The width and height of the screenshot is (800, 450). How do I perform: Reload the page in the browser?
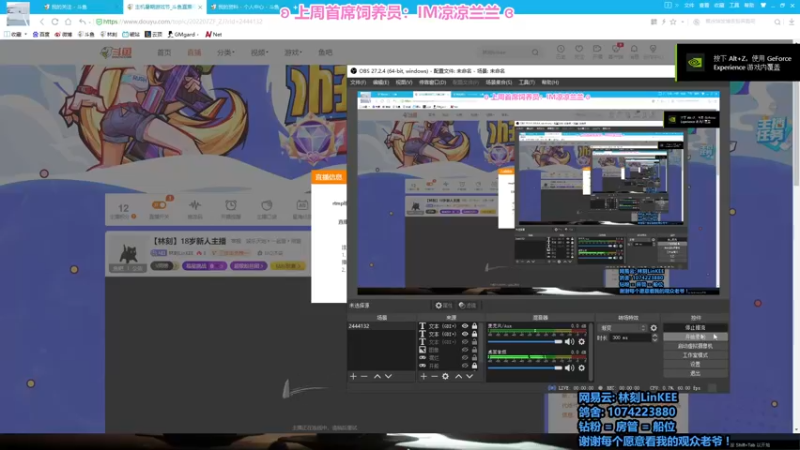coord(55,22)
